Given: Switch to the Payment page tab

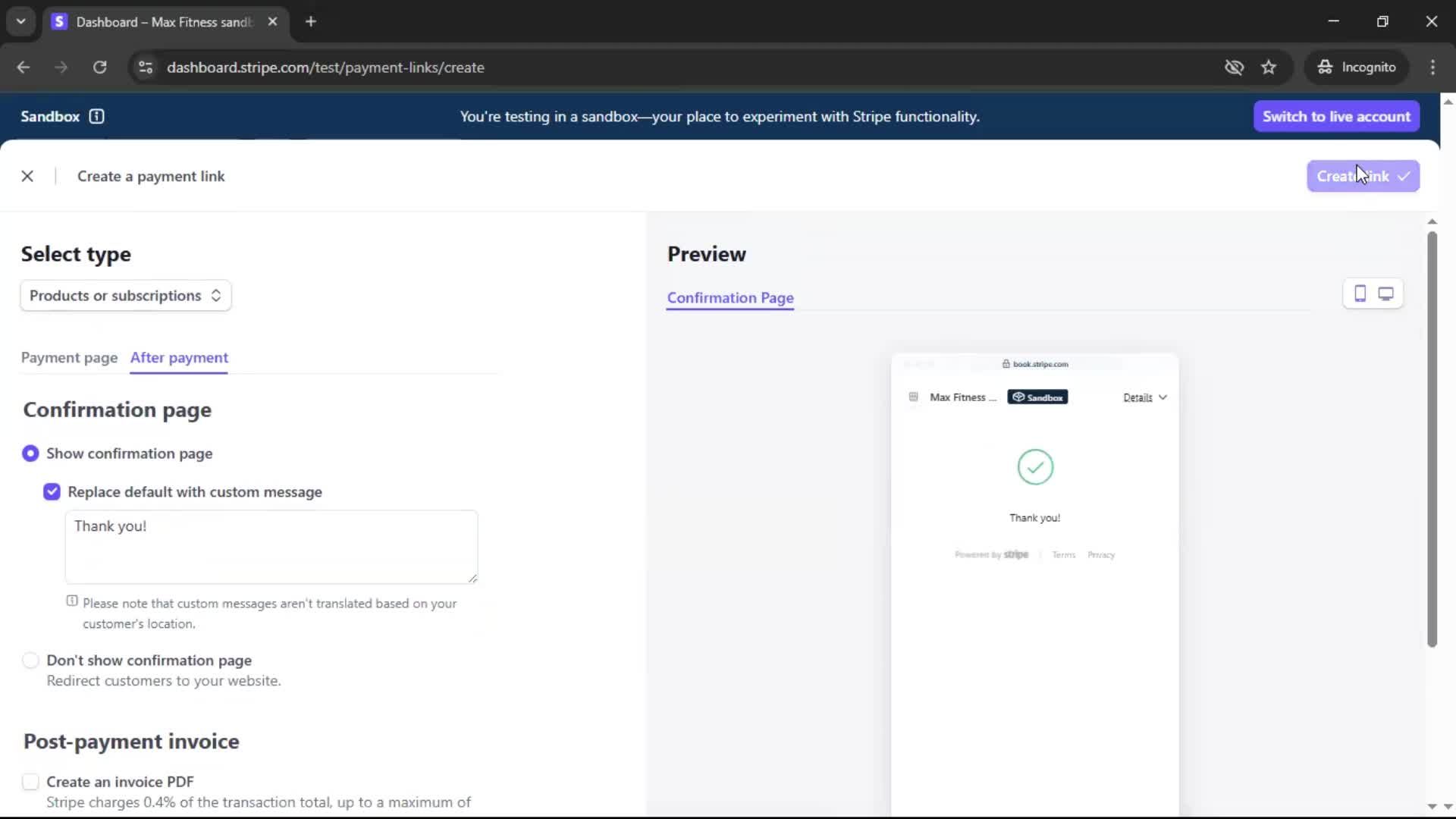Looking at the screenshot, I should coord(69,357).
